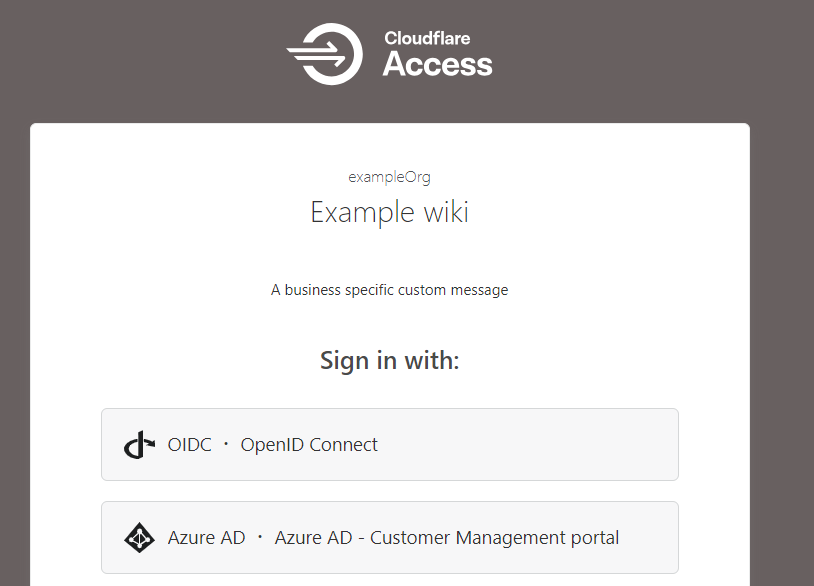Click the small 'Cloudflare' word in header
Viewport: 814px width, 586px height.
(x=427, y=38)
